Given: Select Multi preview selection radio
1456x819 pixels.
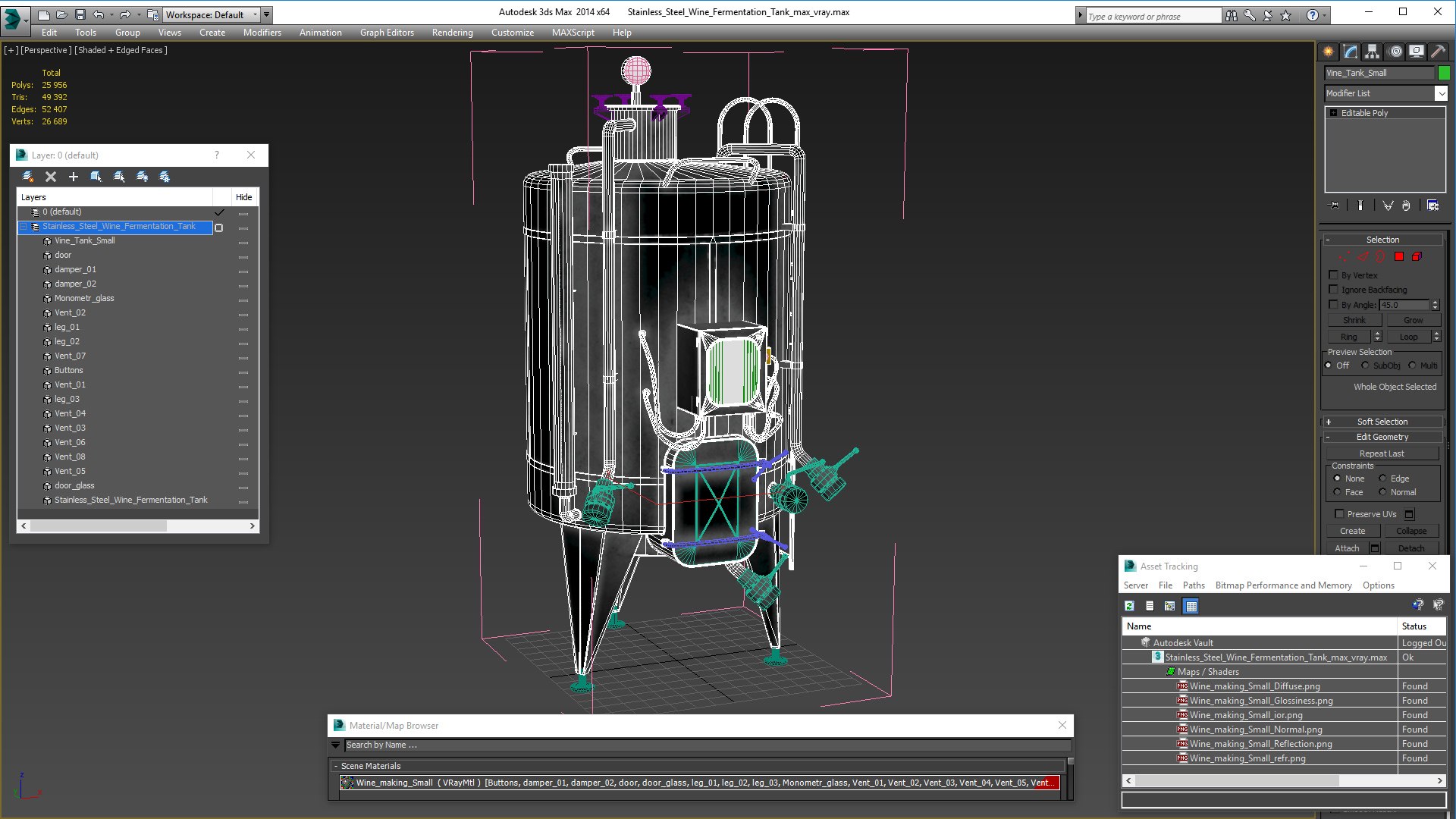Looking at the screenshot, I should click(1413, 366).
